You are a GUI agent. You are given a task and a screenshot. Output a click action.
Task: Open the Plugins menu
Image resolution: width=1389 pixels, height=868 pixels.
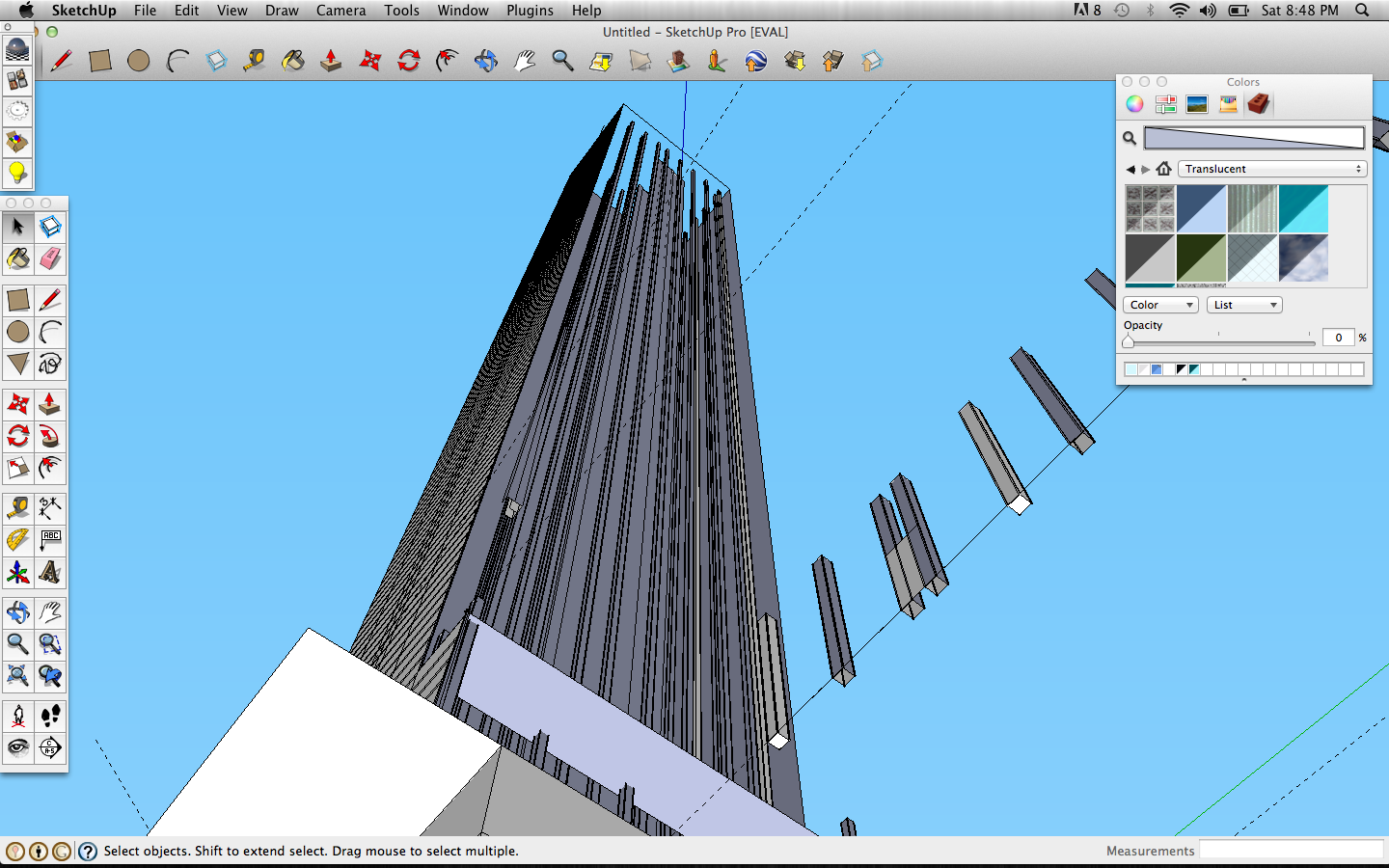tap(530, 11)
